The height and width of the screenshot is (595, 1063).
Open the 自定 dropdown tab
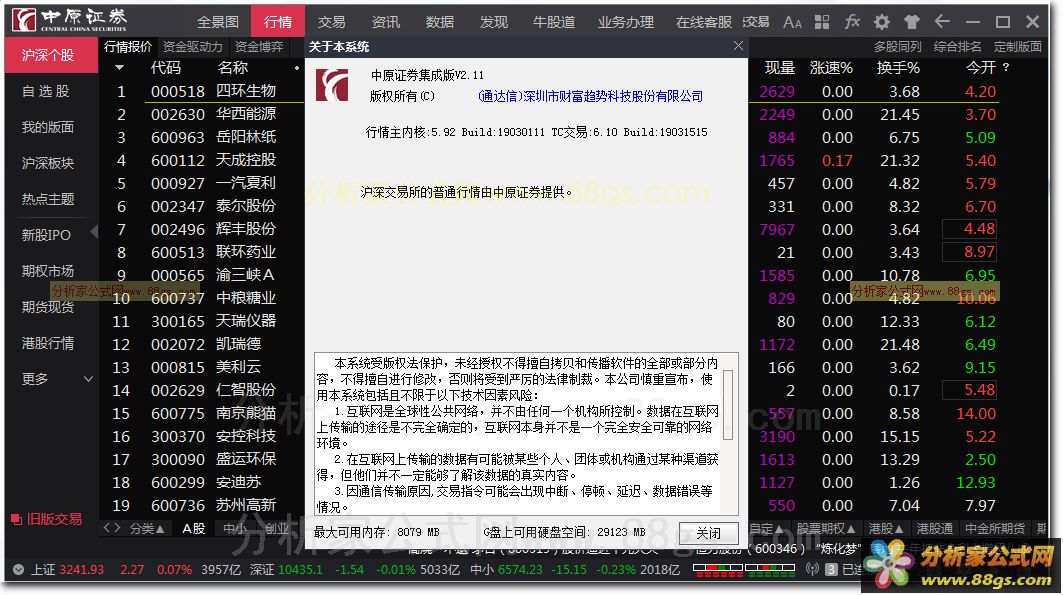click(x=766, y=529)
